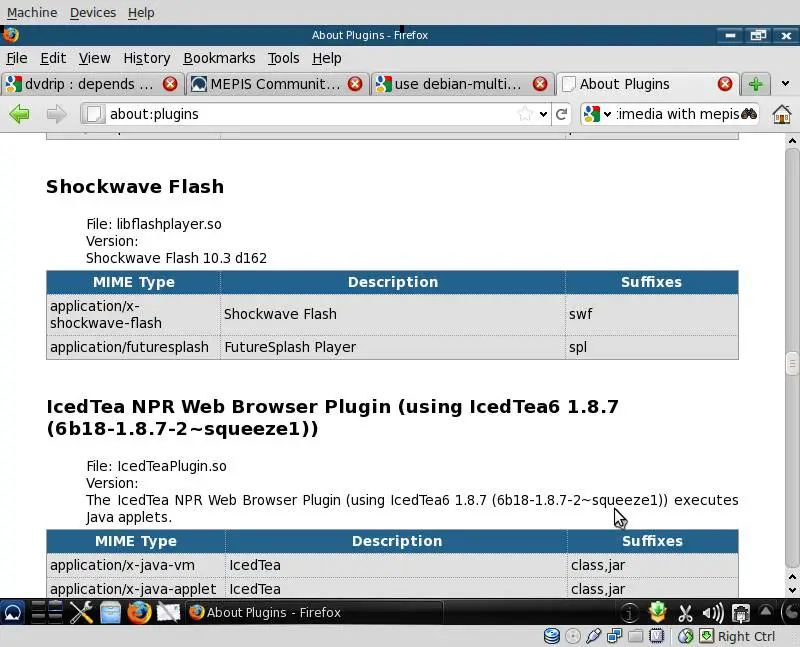
Task: Open the virtual desktop pager in taskbar
Action: click(47, 612)
